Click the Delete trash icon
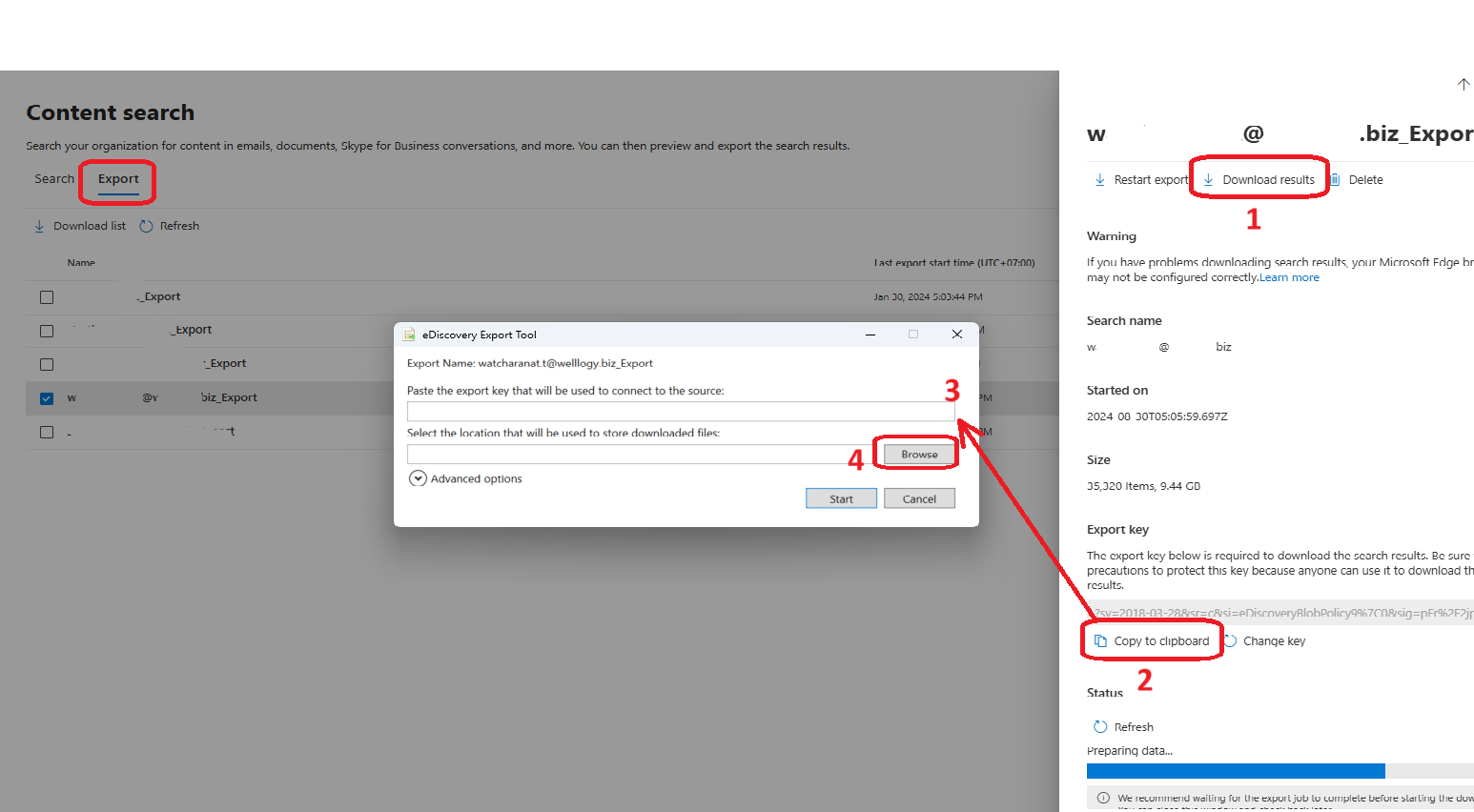Image resolution: width=1474 pixels, height=812 pixels. 1336,180
